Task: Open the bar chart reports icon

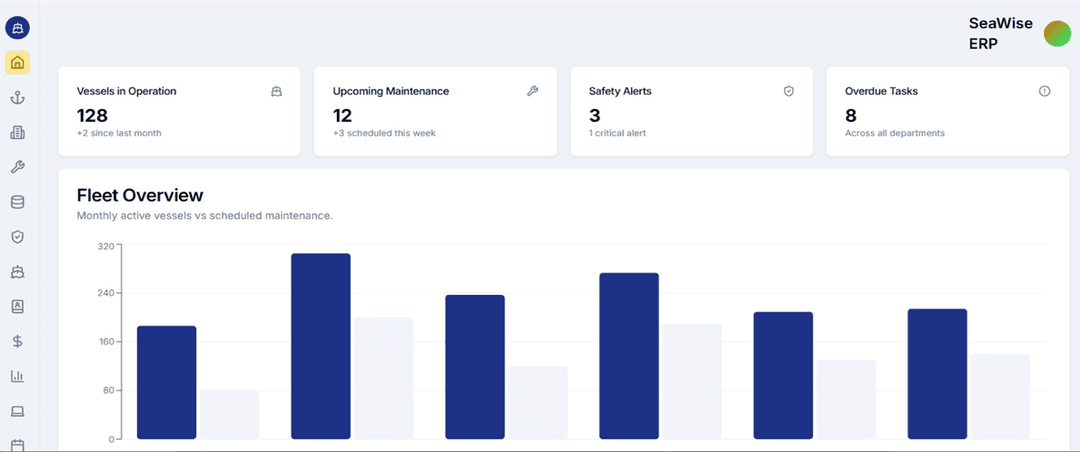Action: (17, 376)
